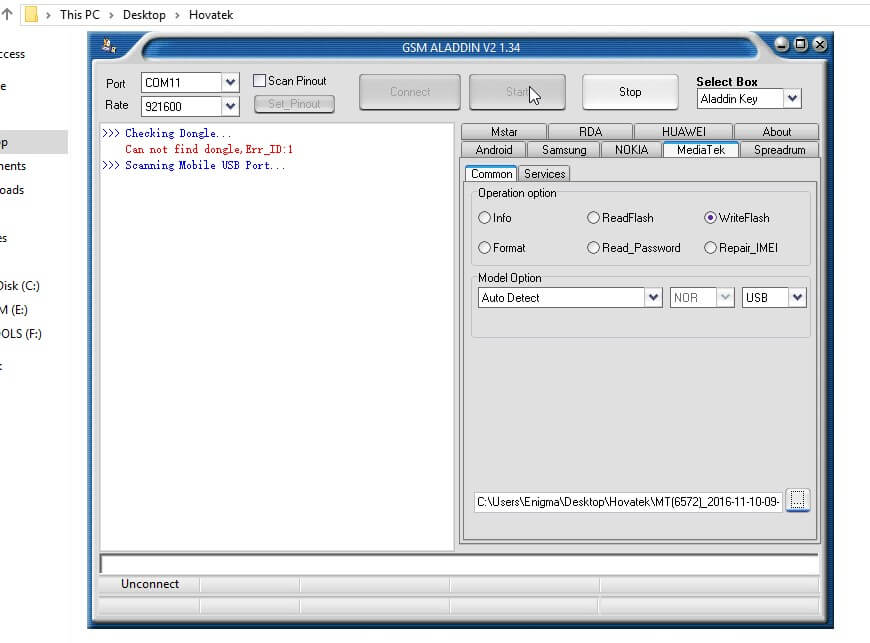Open the COM11 port dropdown
Screen dimensions: 870x643
[231, 83]
